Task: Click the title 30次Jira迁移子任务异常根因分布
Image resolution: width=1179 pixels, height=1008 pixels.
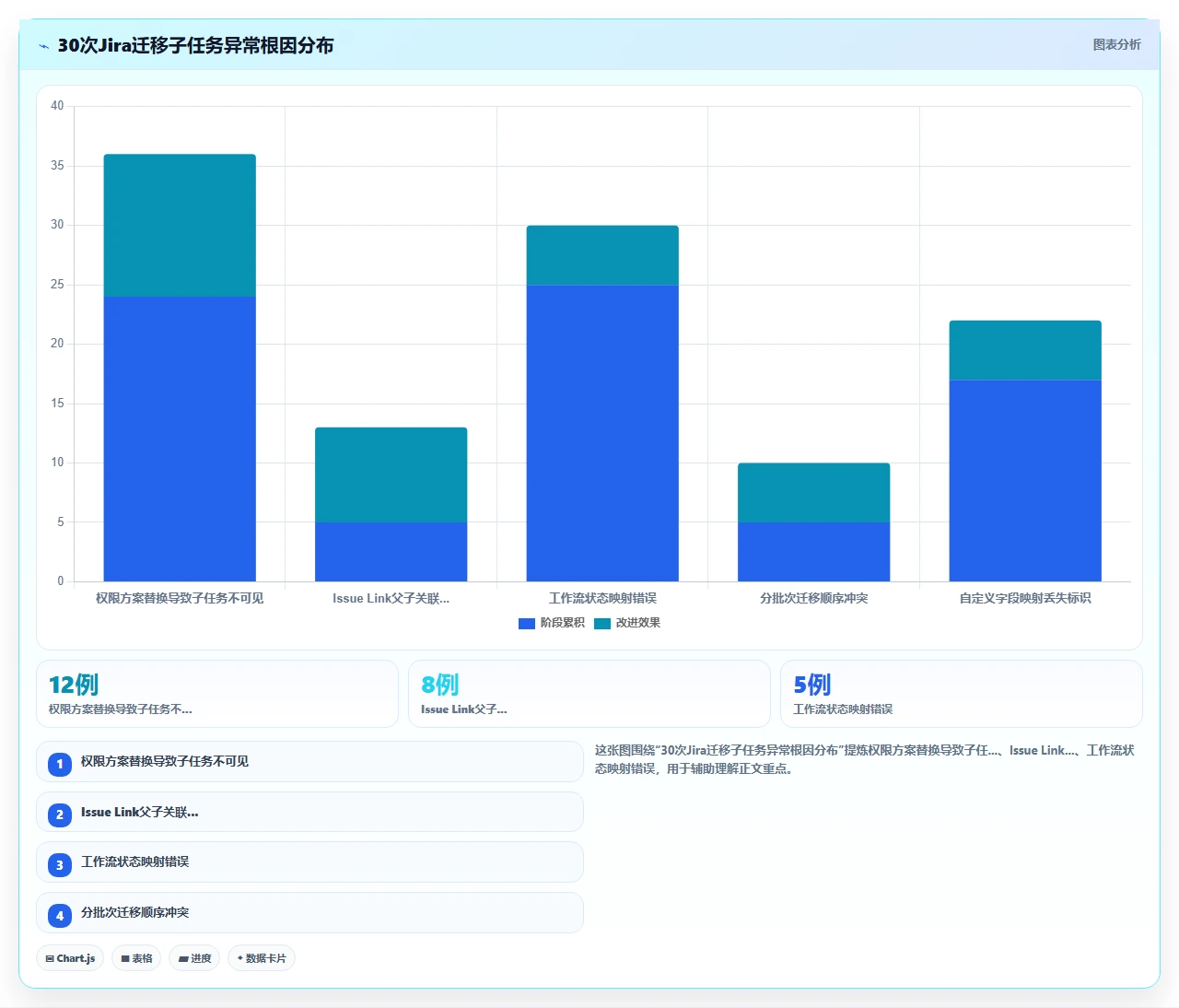Action: point(195,45)
